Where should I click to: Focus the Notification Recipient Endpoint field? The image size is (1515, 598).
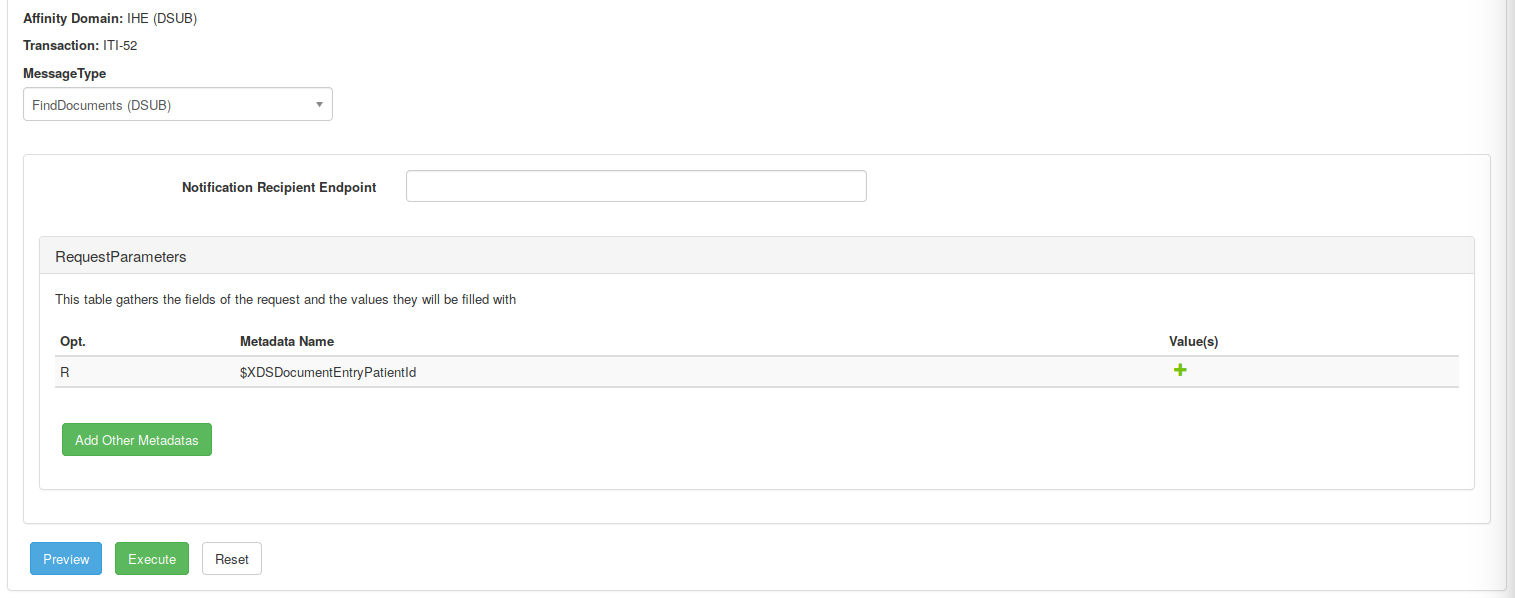[636, 186]
